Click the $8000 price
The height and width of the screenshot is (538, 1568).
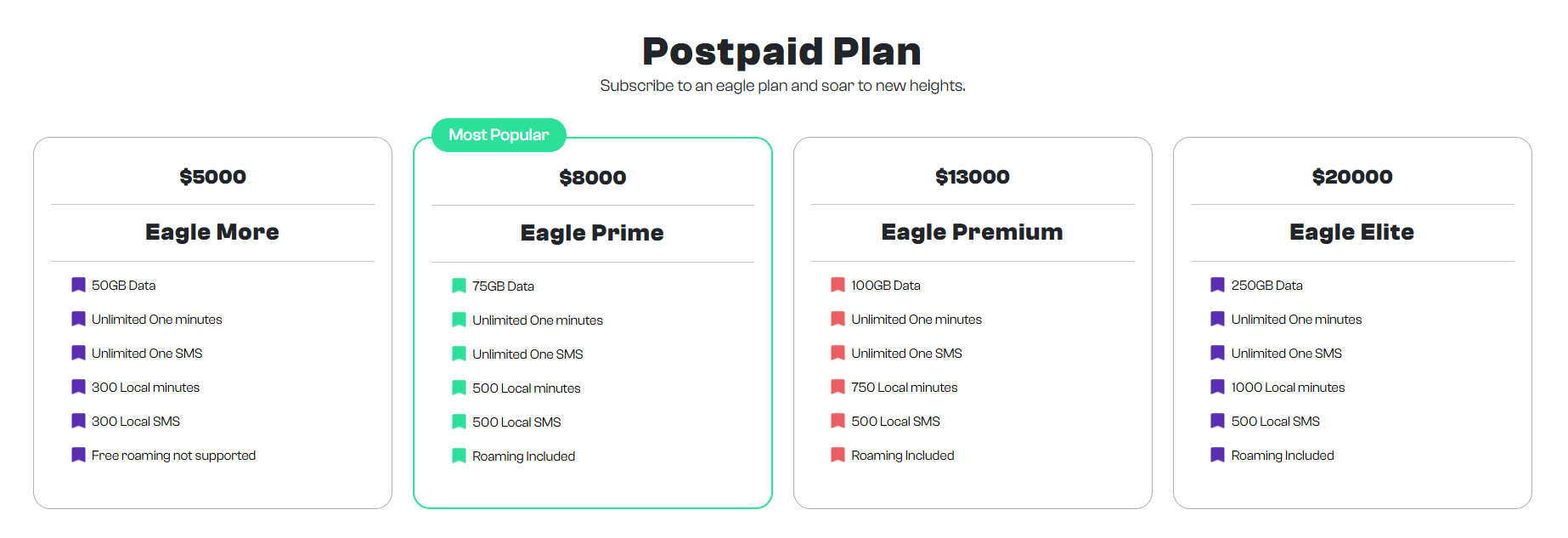[x=592, y=178]
